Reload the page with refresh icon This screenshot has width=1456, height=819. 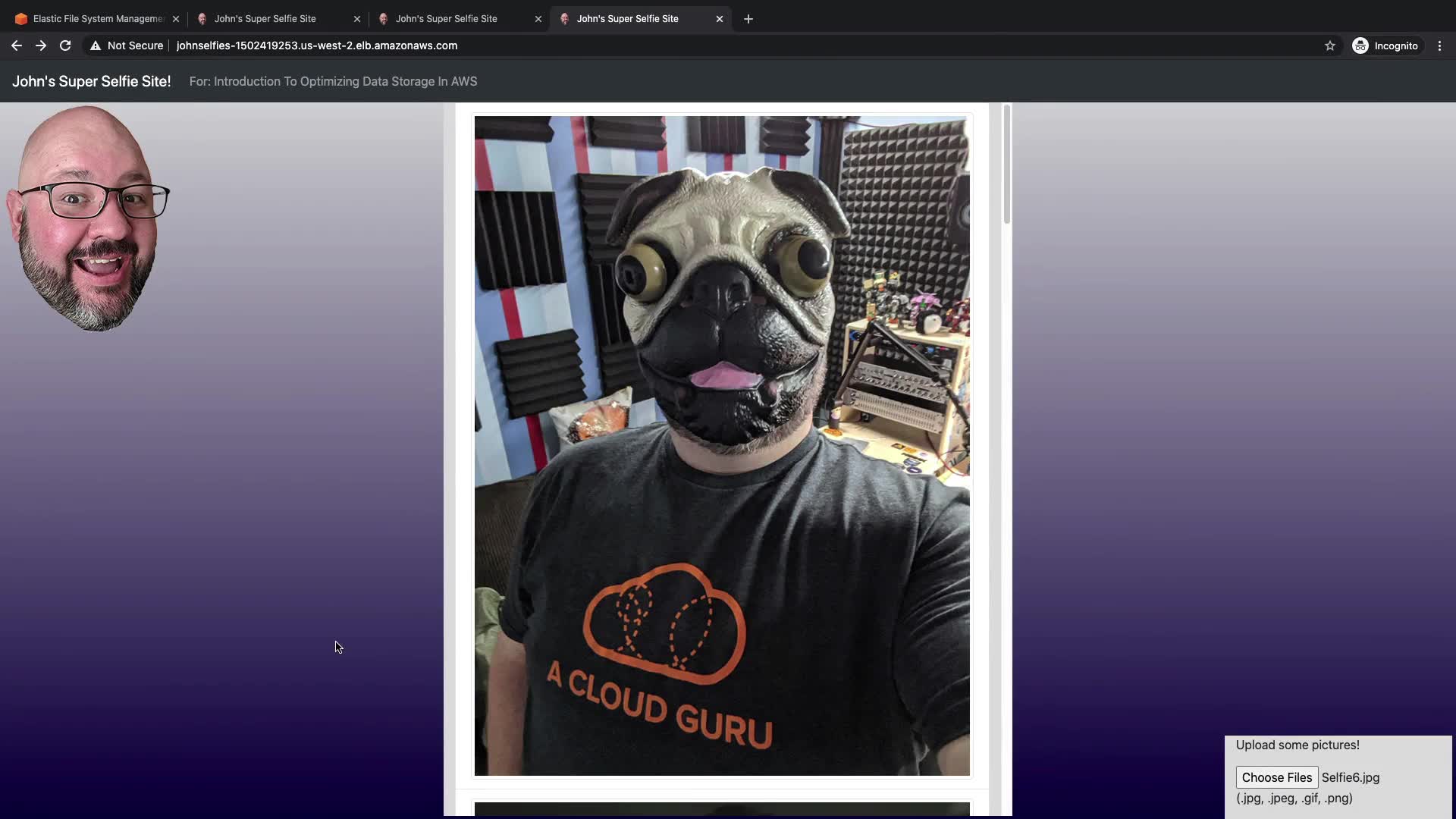[x=65, y=45]
